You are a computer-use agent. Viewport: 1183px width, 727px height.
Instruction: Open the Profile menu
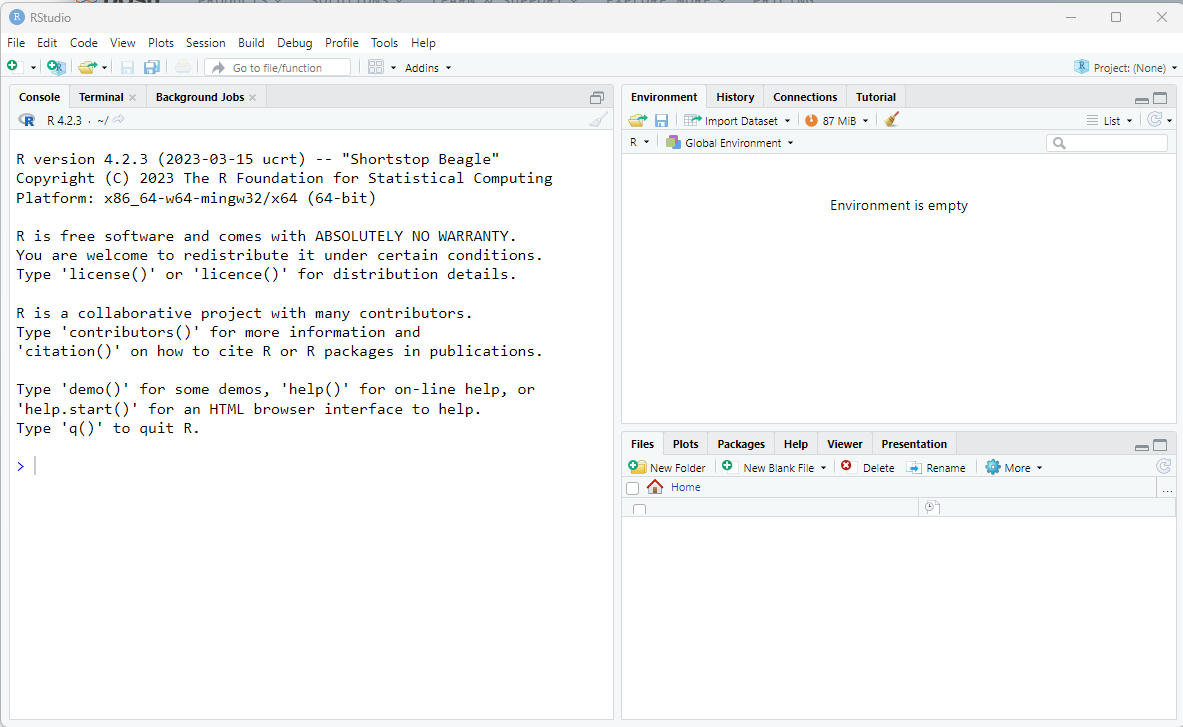[x=342, y=43]
